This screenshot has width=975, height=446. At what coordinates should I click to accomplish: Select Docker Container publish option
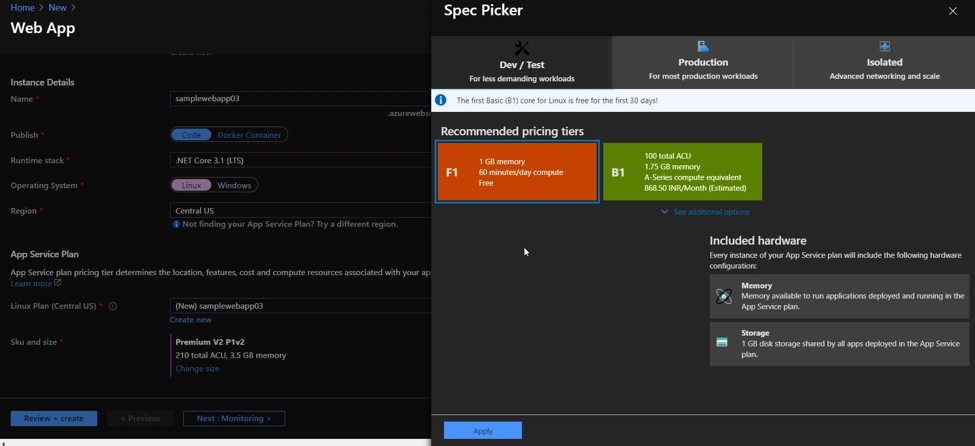[250, 135]
